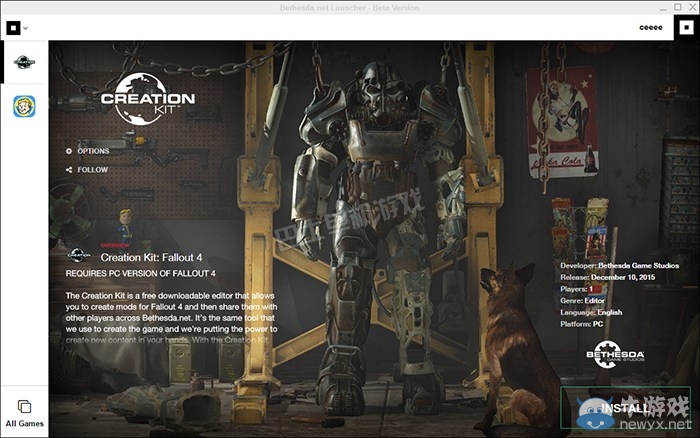Click 'Players: 1' text
700x438 pixels.
coord(577,289)
